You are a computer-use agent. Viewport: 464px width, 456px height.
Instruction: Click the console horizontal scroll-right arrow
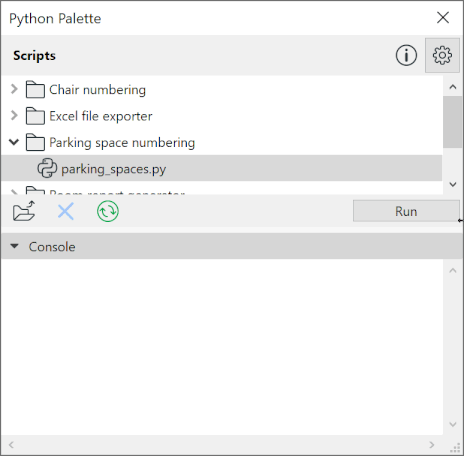432,445
